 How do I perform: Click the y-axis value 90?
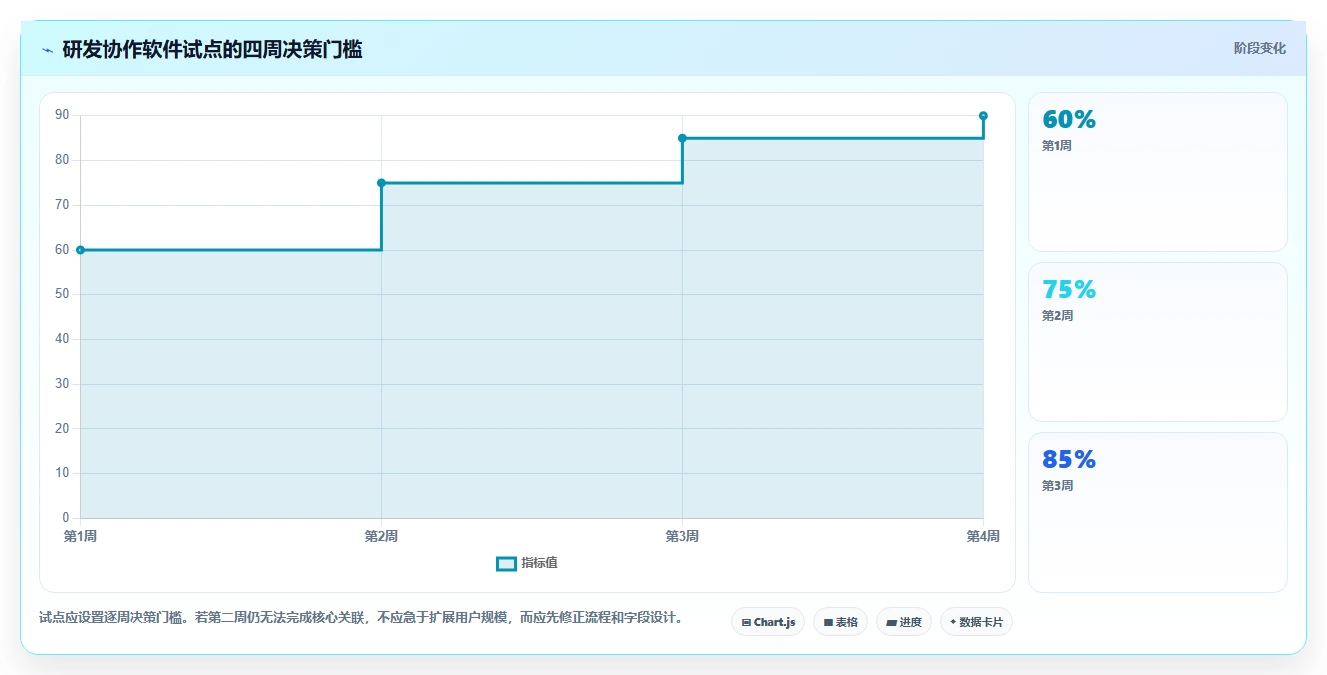point(62,115)
